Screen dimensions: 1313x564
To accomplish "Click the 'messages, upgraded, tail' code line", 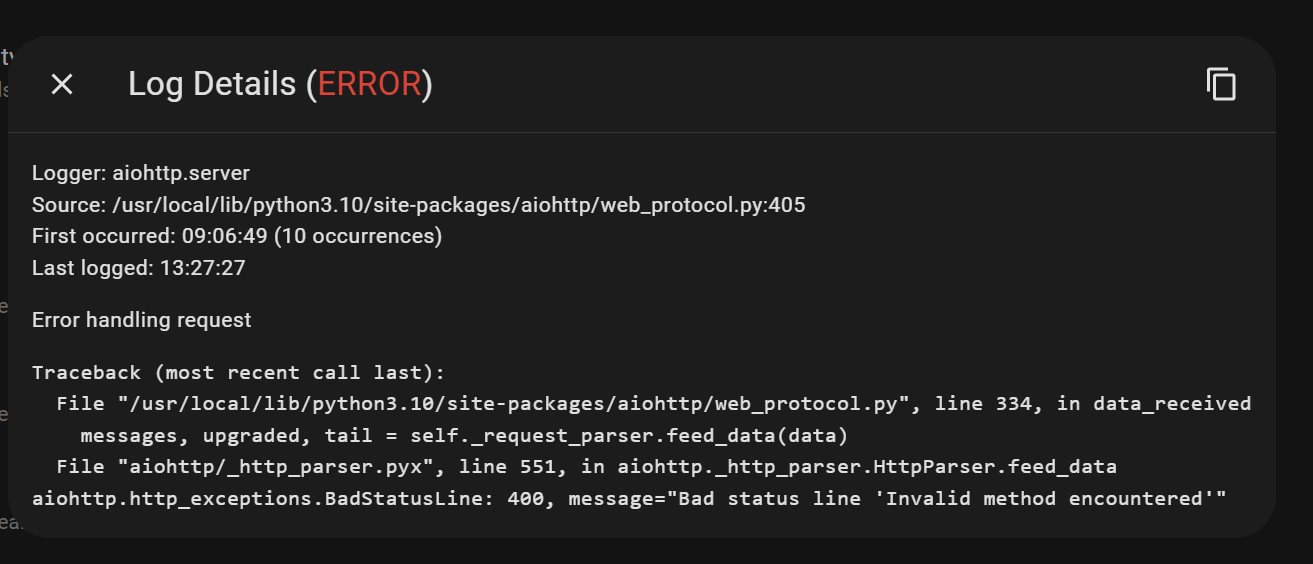I will [464, 436].
